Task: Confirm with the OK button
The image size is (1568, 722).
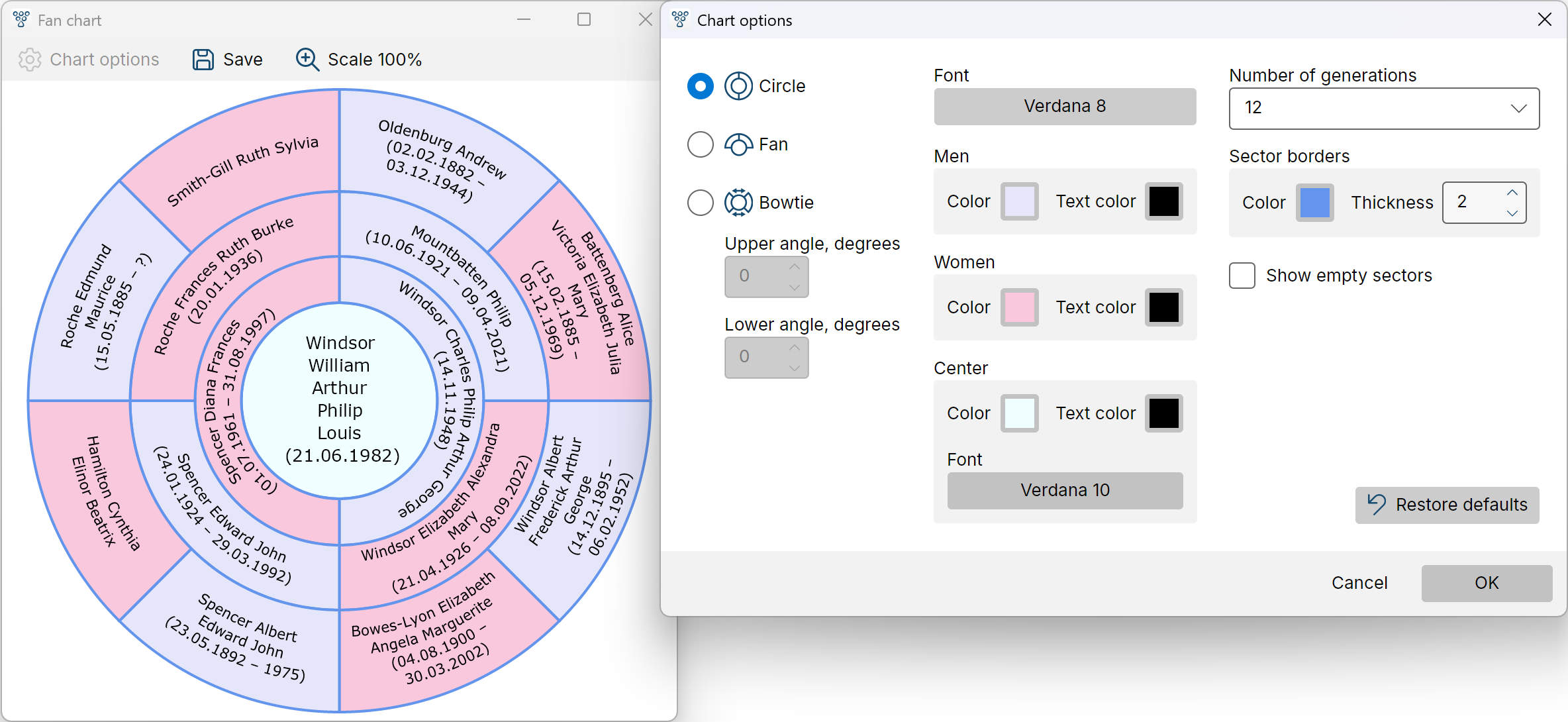Action: (1487, 583)
